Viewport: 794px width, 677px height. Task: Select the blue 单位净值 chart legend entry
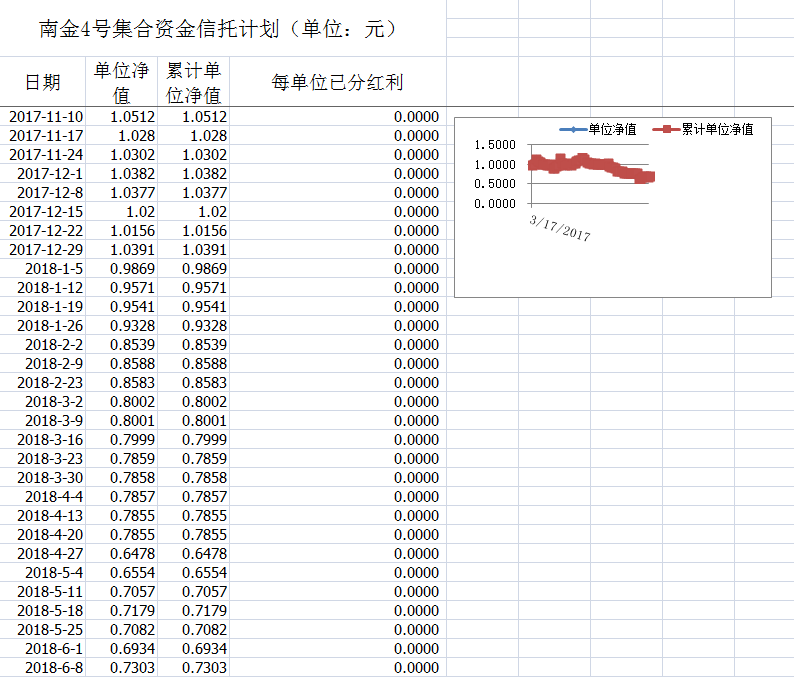tap(598, 129)
